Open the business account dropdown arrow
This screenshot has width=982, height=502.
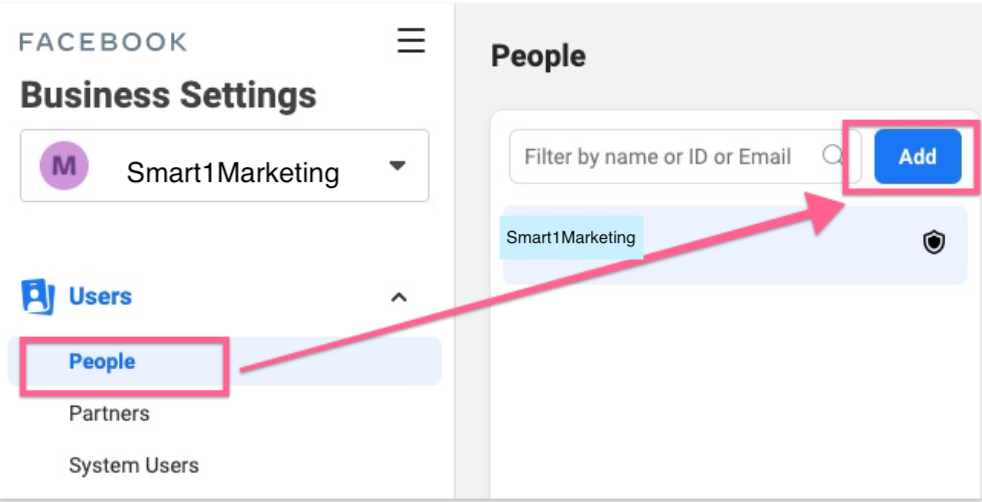tap(397, 166)
